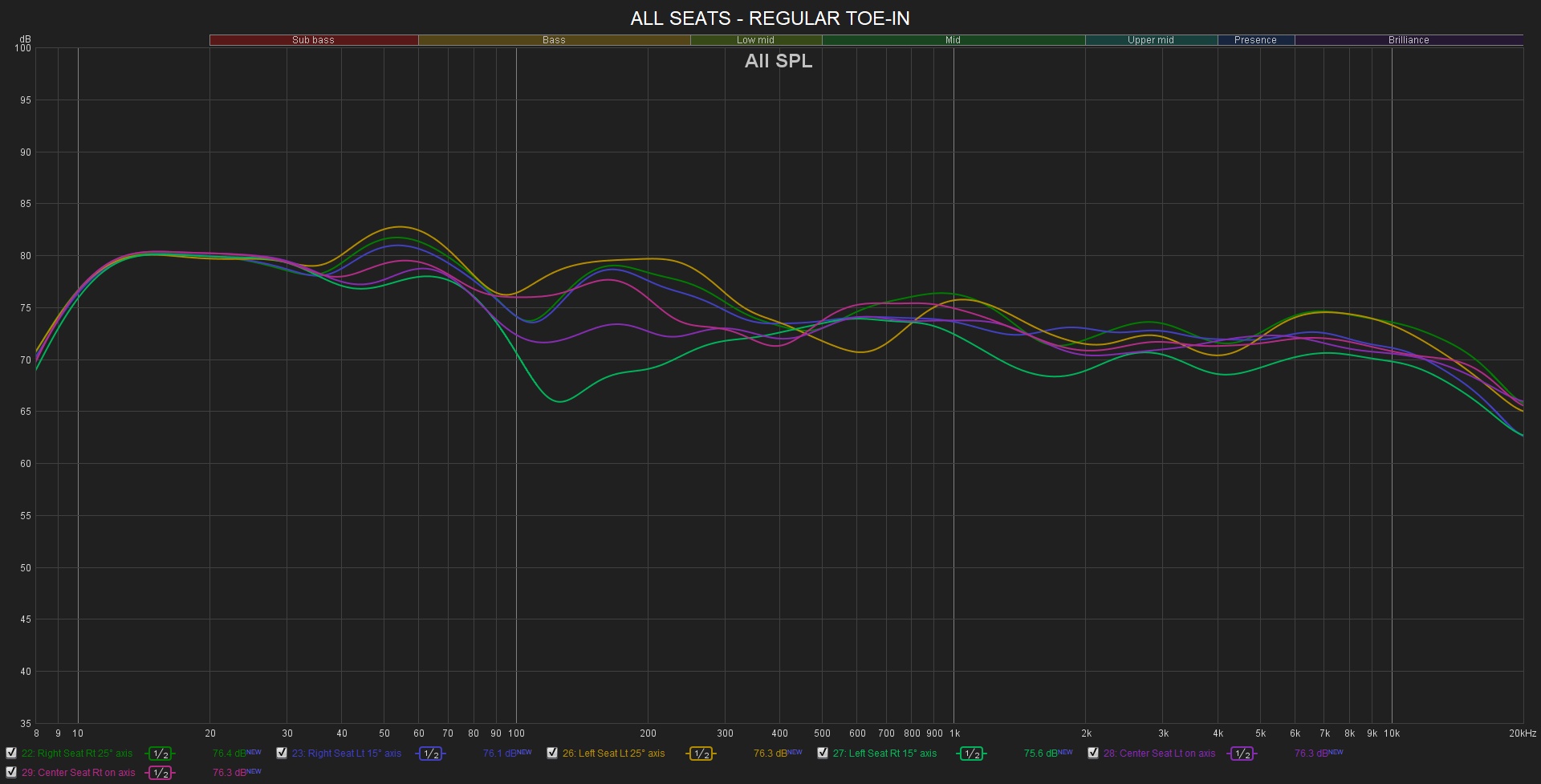Click the Sub bass frequency band bar
The image size is (1541, 784).
tap(314, 40)
